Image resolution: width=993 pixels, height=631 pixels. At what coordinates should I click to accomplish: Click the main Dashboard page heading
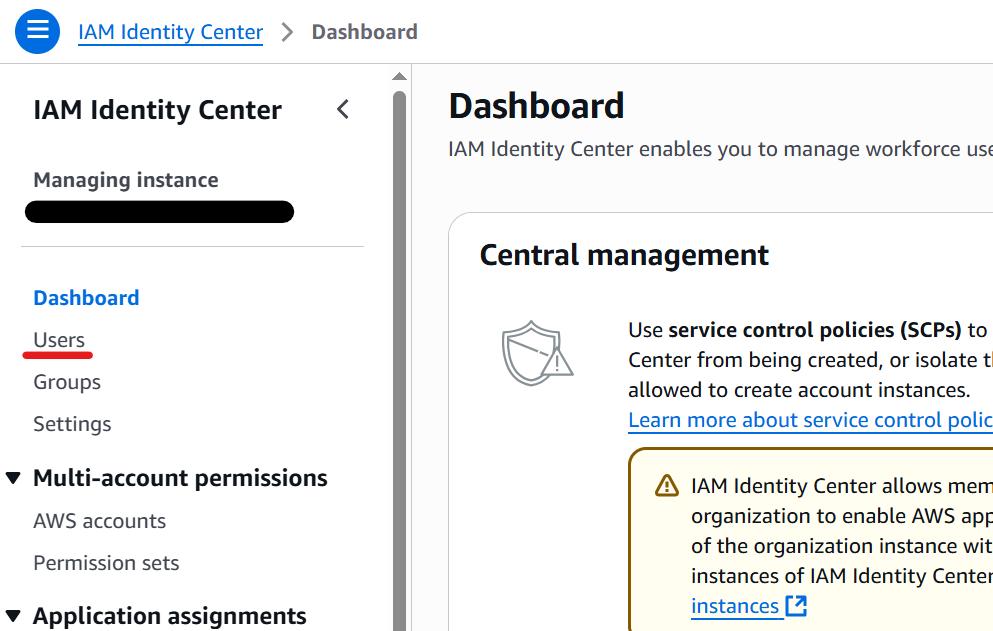pos(536,106)
